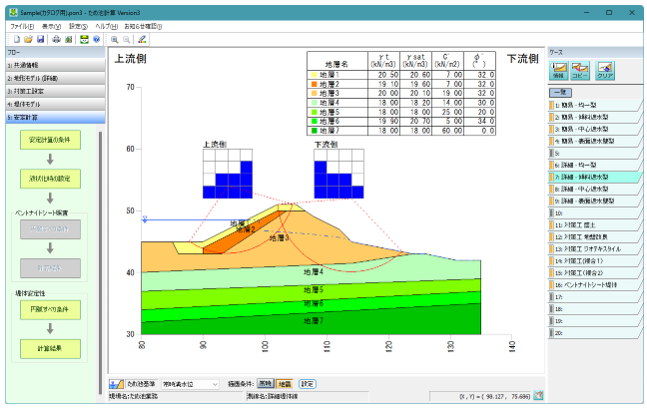Click the コピー case icon button
The height and width of the screenshot is (408, 647).
coord(580,71)
